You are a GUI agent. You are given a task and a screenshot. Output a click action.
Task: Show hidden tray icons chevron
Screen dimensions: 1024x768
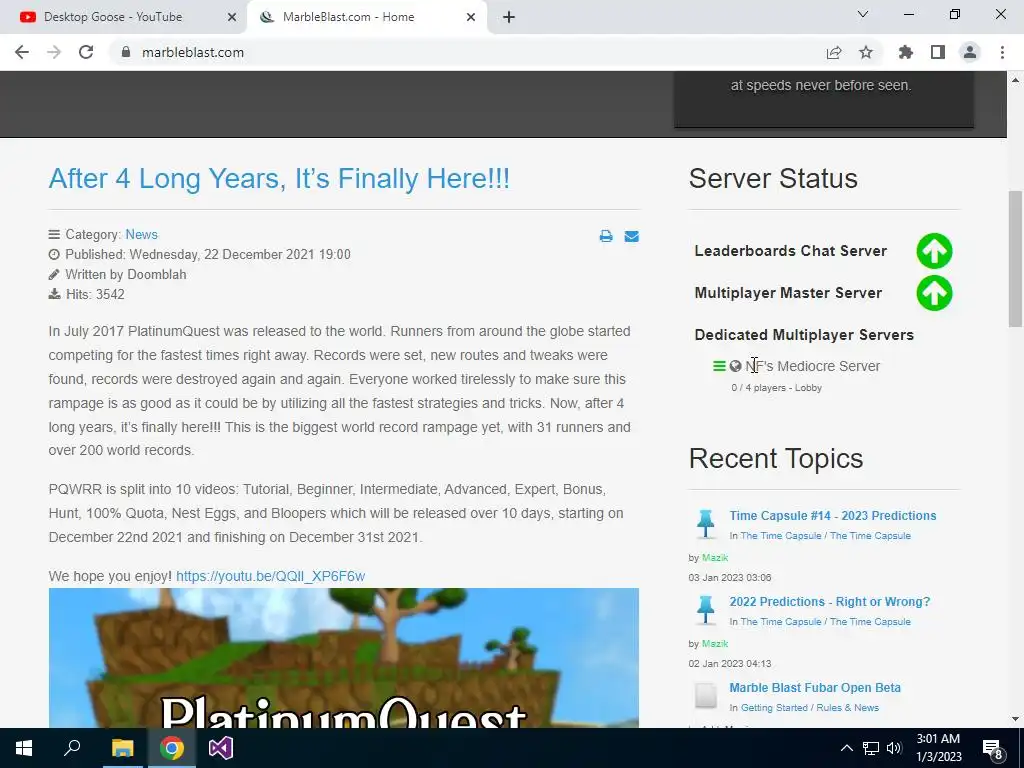(x=846, y=748)
